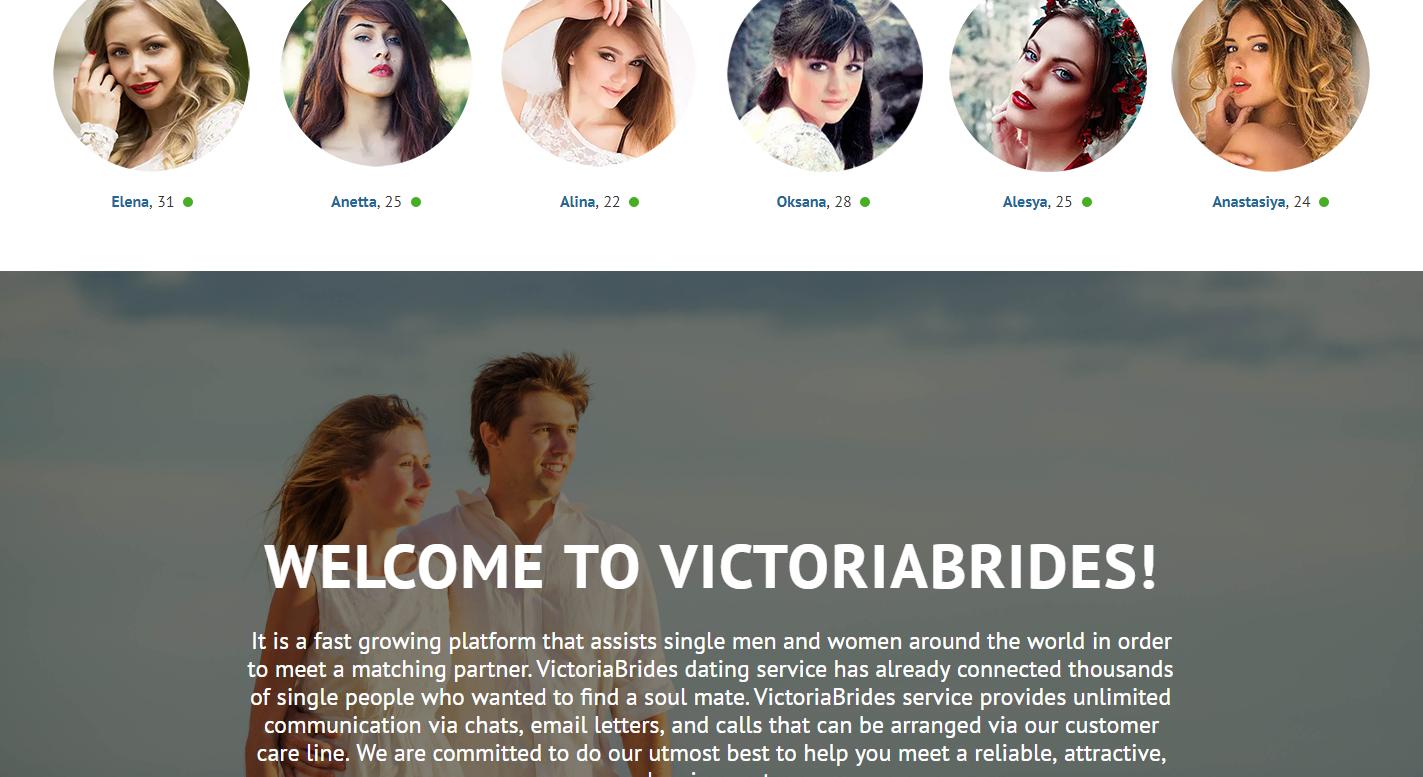1423x777 pixels.
Task: Click green online dot beside Anastasiya
Action: pos(1324,202)
